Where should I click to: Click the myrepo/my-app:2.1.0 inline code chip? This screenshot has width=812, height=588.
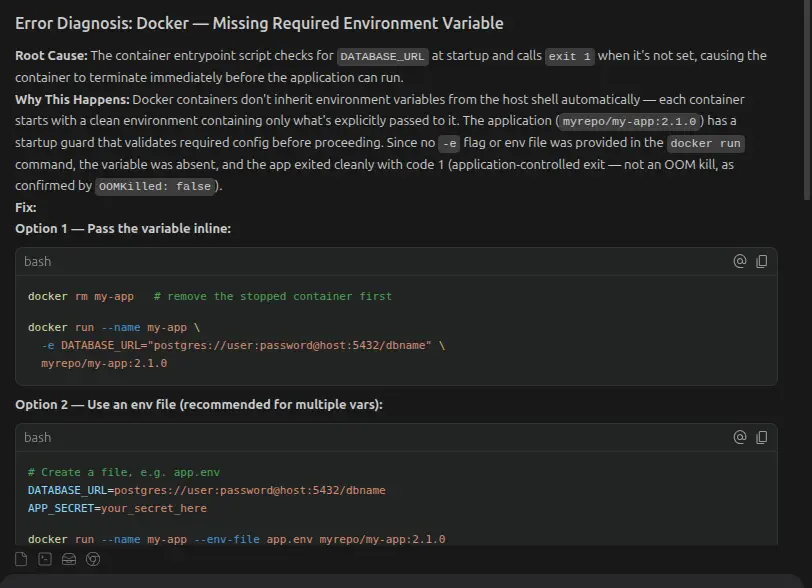tap(629, 122)
